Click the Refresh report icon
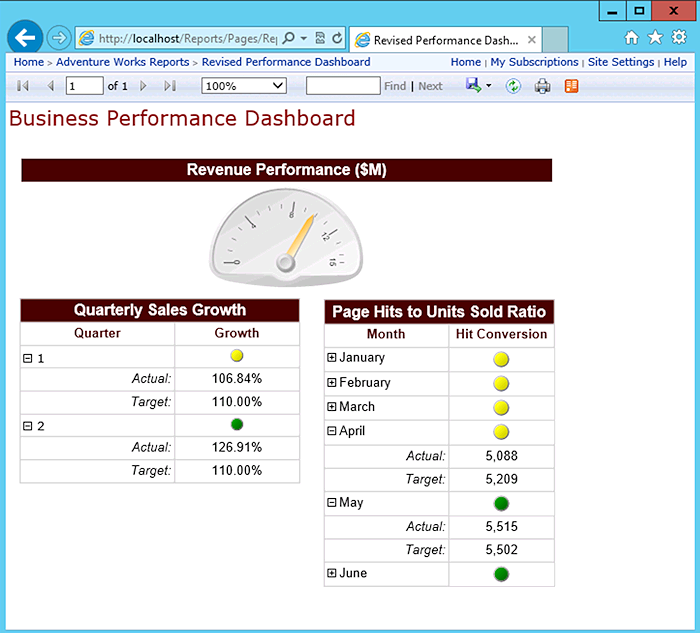Viewport: 700px width, 633px height. (x=513, y=86)
